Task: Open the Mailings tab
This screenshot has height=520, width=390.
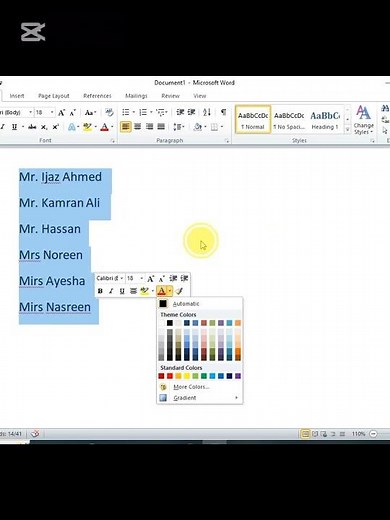Action: 136,96
